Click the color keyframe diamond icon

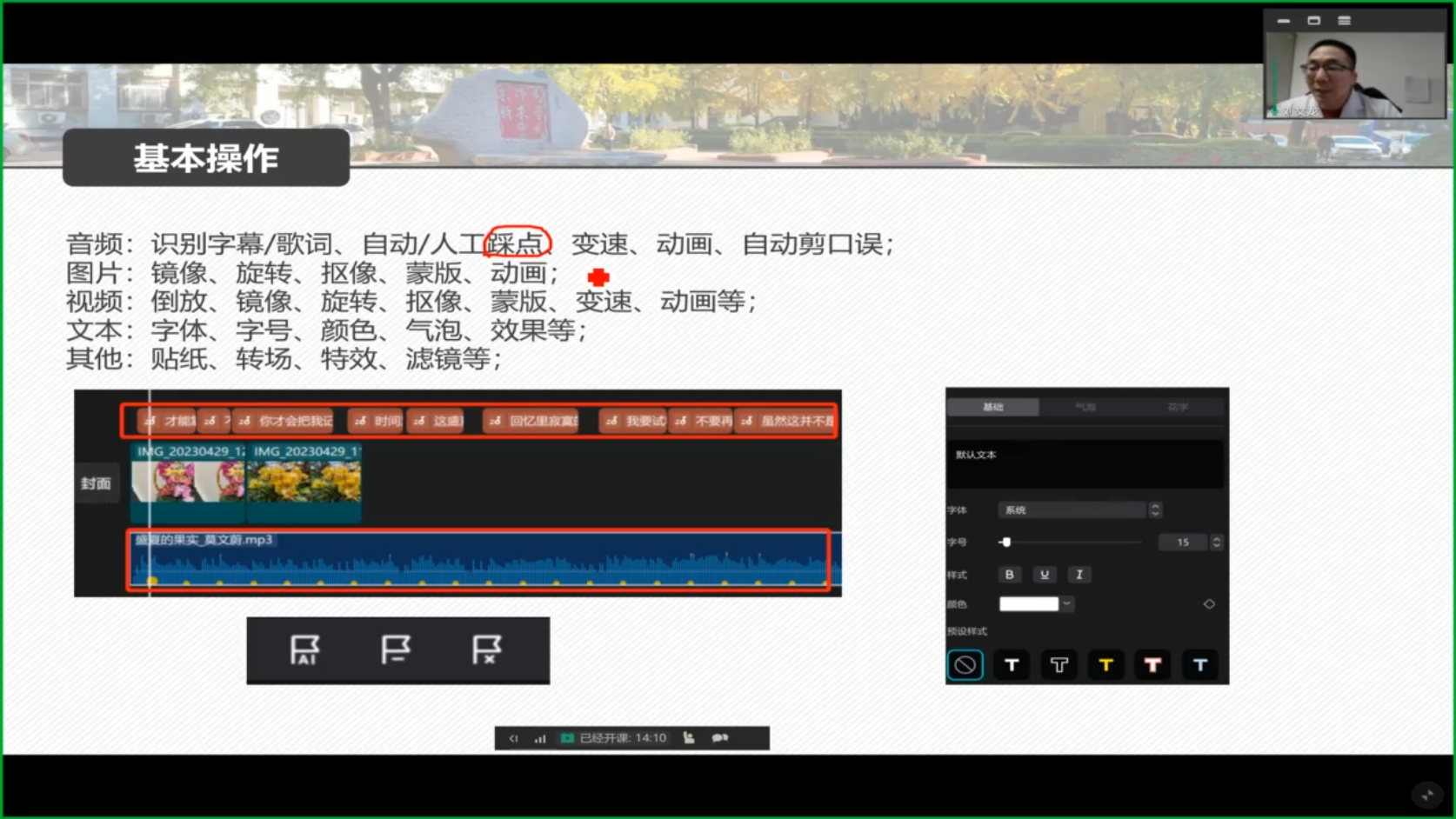[x=1209, y=604]
